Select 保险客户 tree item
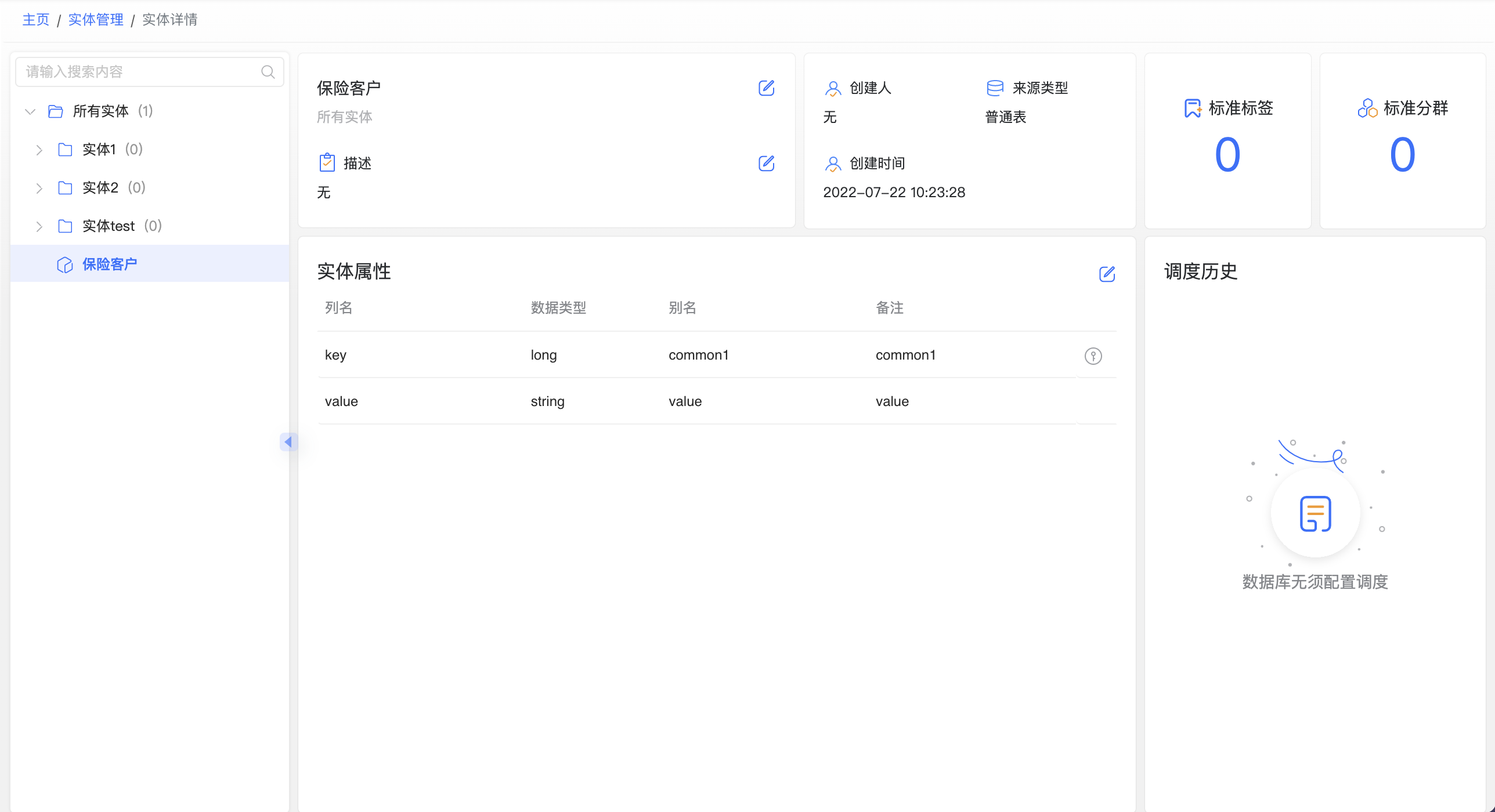This screenshot has height=812, width=1495. click(150, 264)
